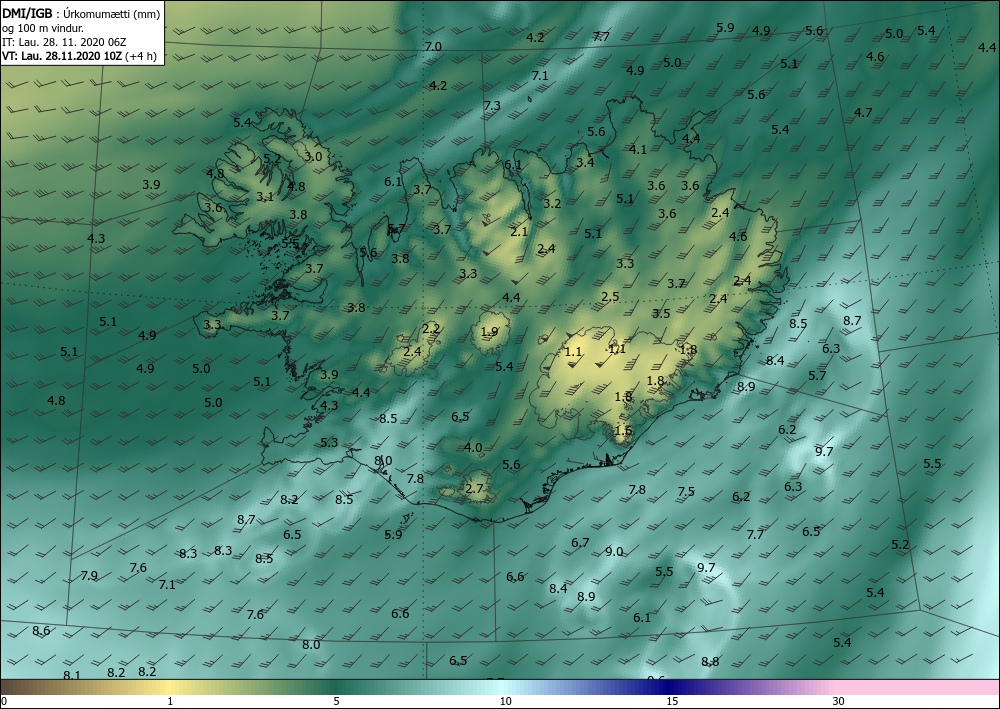Image resolution: width=1000 pixels, height=709 pixels.
Task: Click the map value '2.5'
Action: 610,296
